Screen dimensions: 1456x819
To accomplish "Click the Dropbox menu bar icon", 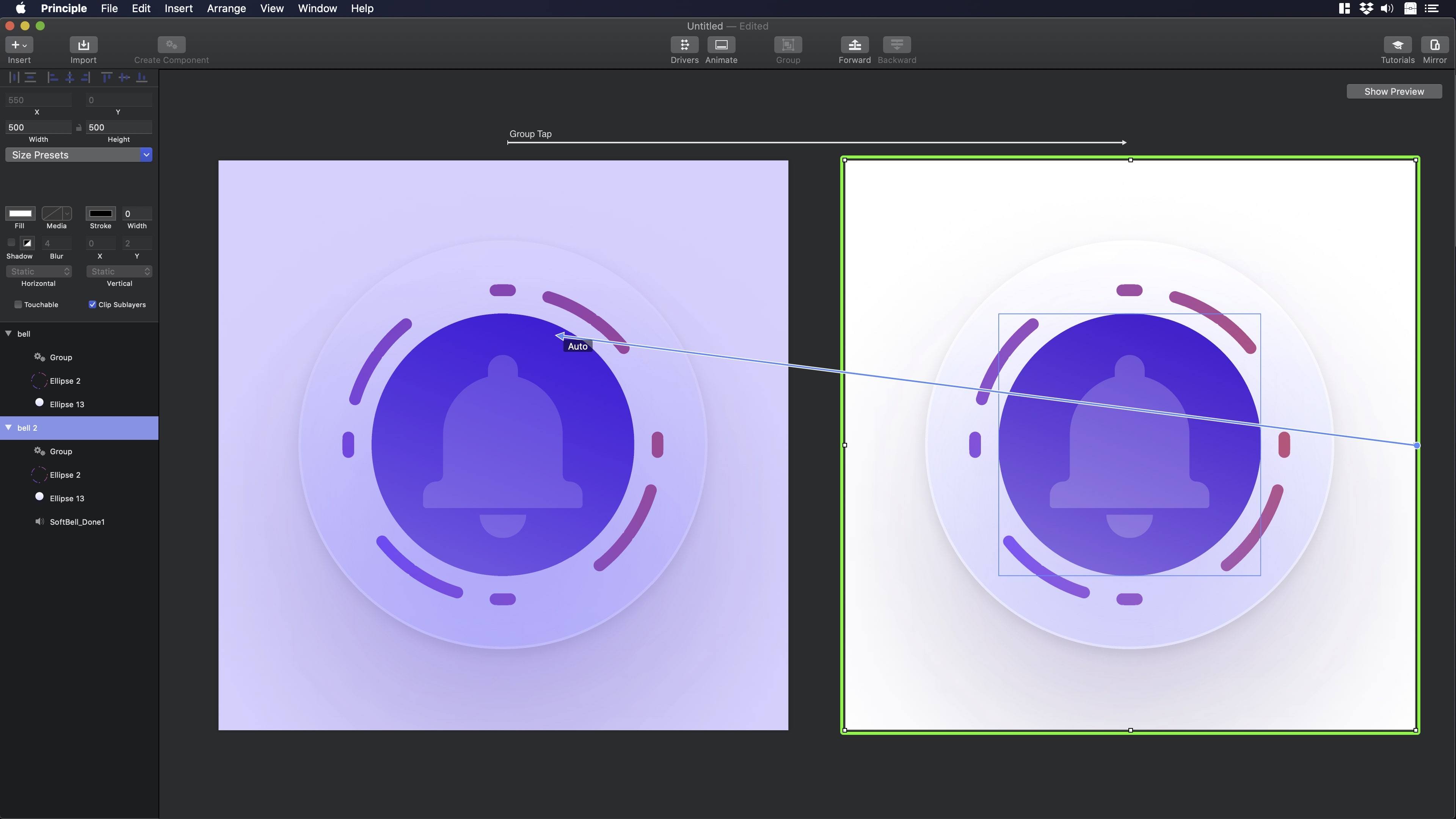I will click(1365, 8).
